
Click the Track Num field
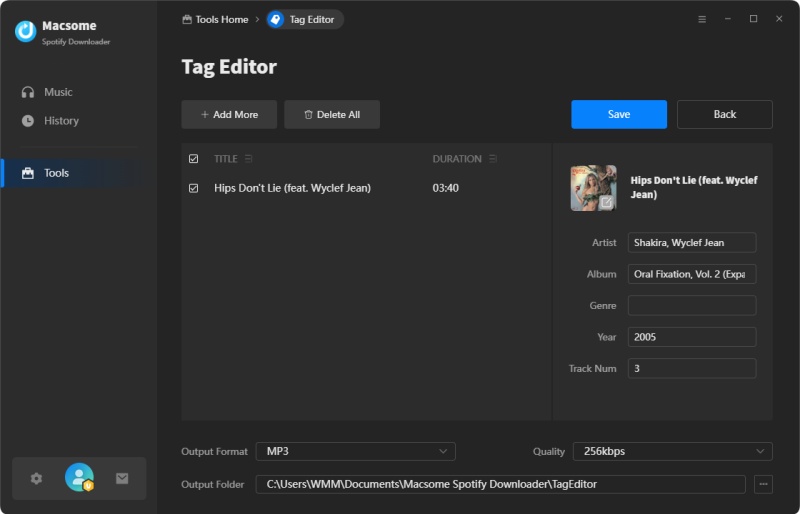692,368
